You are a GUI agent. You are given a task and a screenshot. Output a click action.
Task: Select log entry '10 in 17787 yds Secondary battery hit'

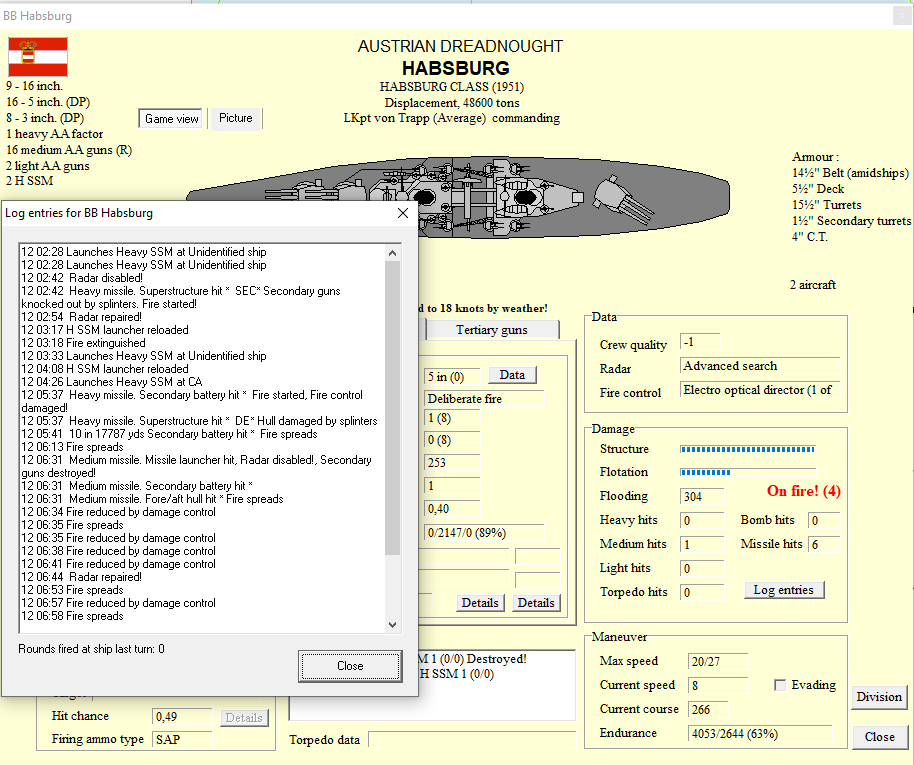(x=170, y=434)
